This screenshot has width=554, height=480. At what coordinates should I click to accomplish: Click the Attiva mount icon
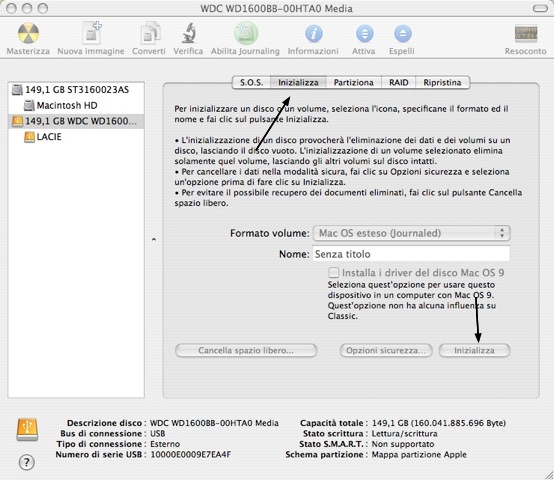click(365, 34)
